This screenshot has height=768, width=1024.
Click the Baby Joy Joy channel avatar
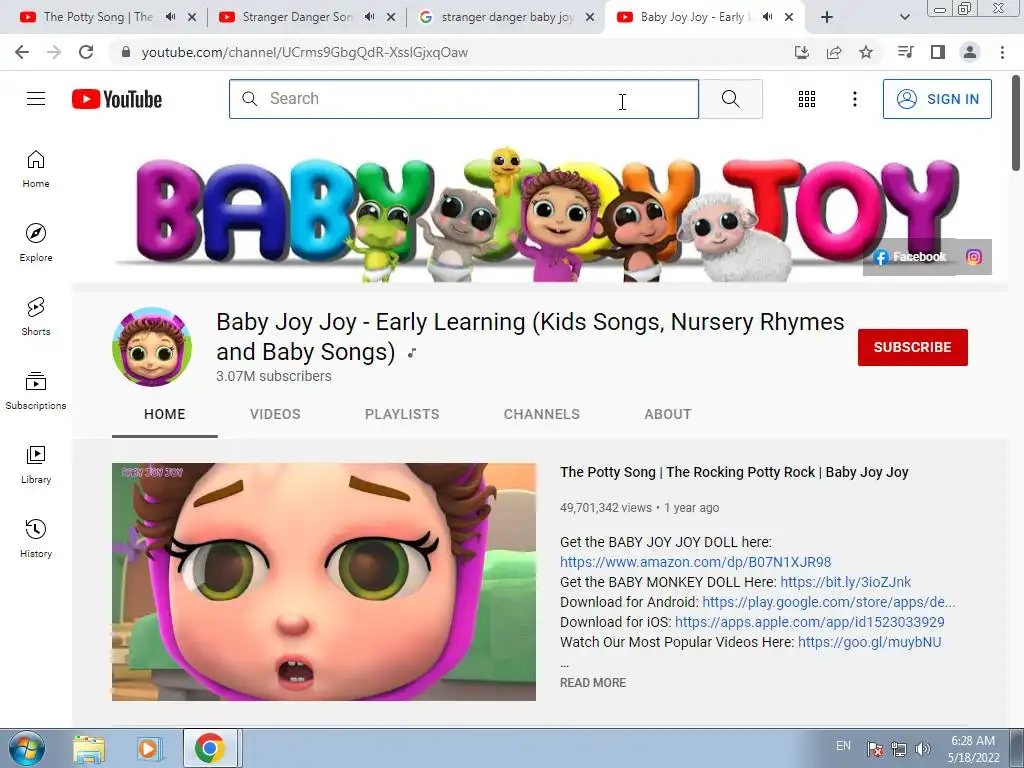152,347
